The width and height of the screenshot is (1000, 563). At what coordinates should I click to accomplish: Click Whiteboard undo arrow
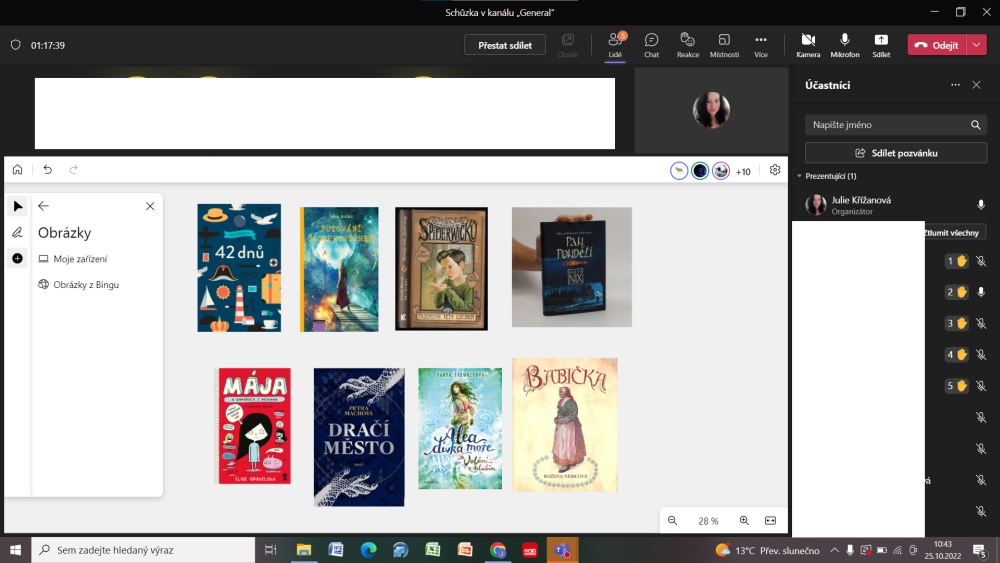coord(47,170)
